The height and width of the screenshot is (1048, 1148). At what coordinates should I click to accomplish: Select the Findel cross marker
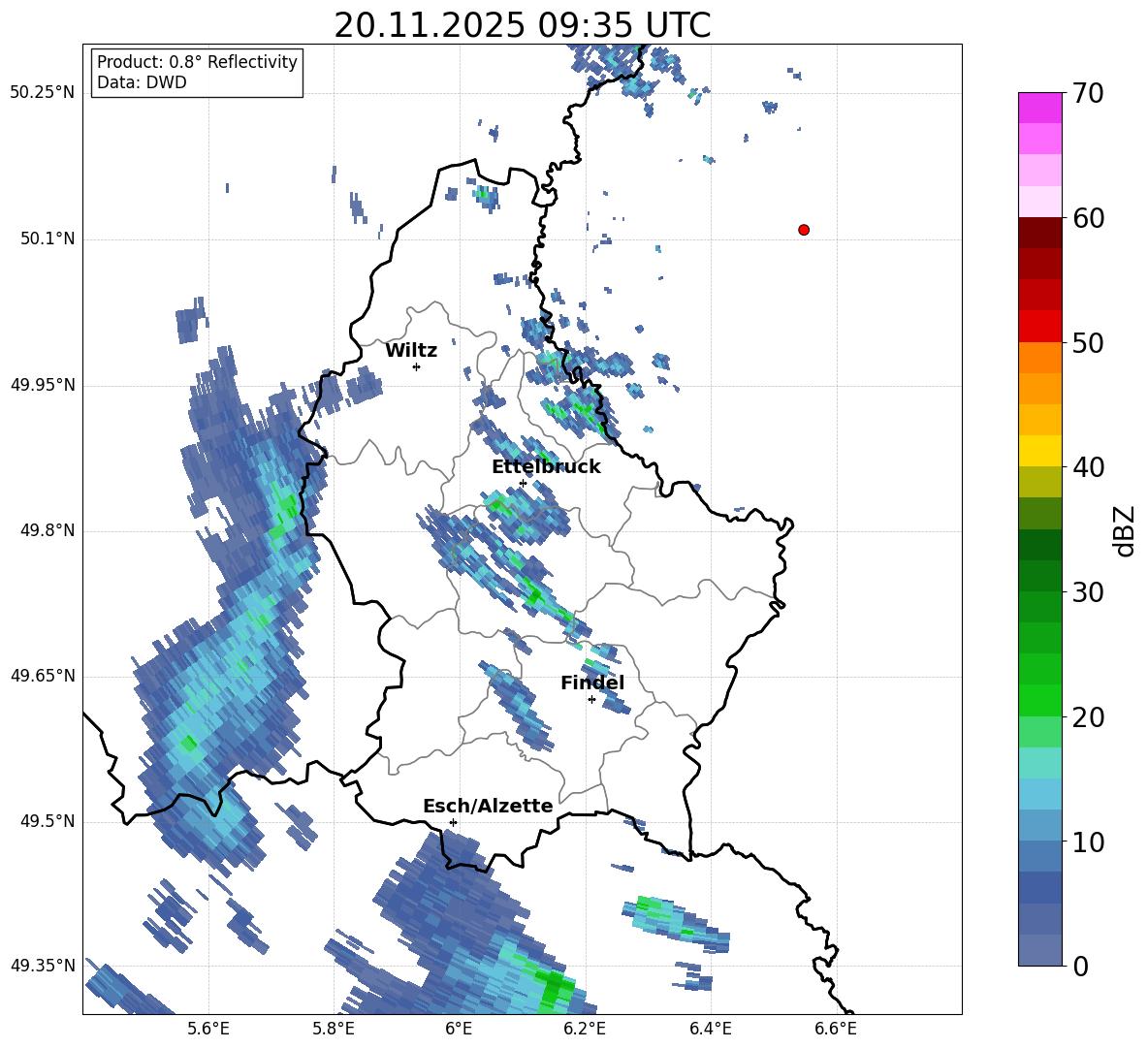(591, 700)
